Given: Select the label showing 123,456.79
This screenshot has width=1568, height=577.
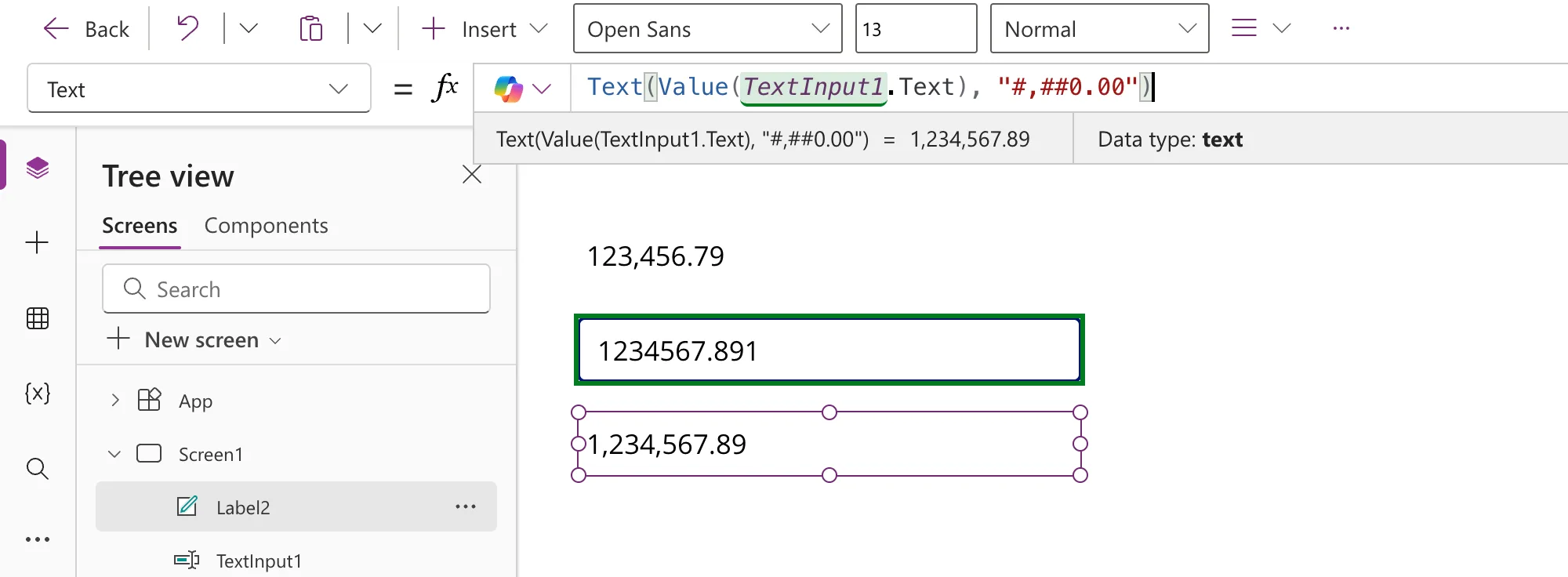Looking at the screenshot, I should (655, 256).
